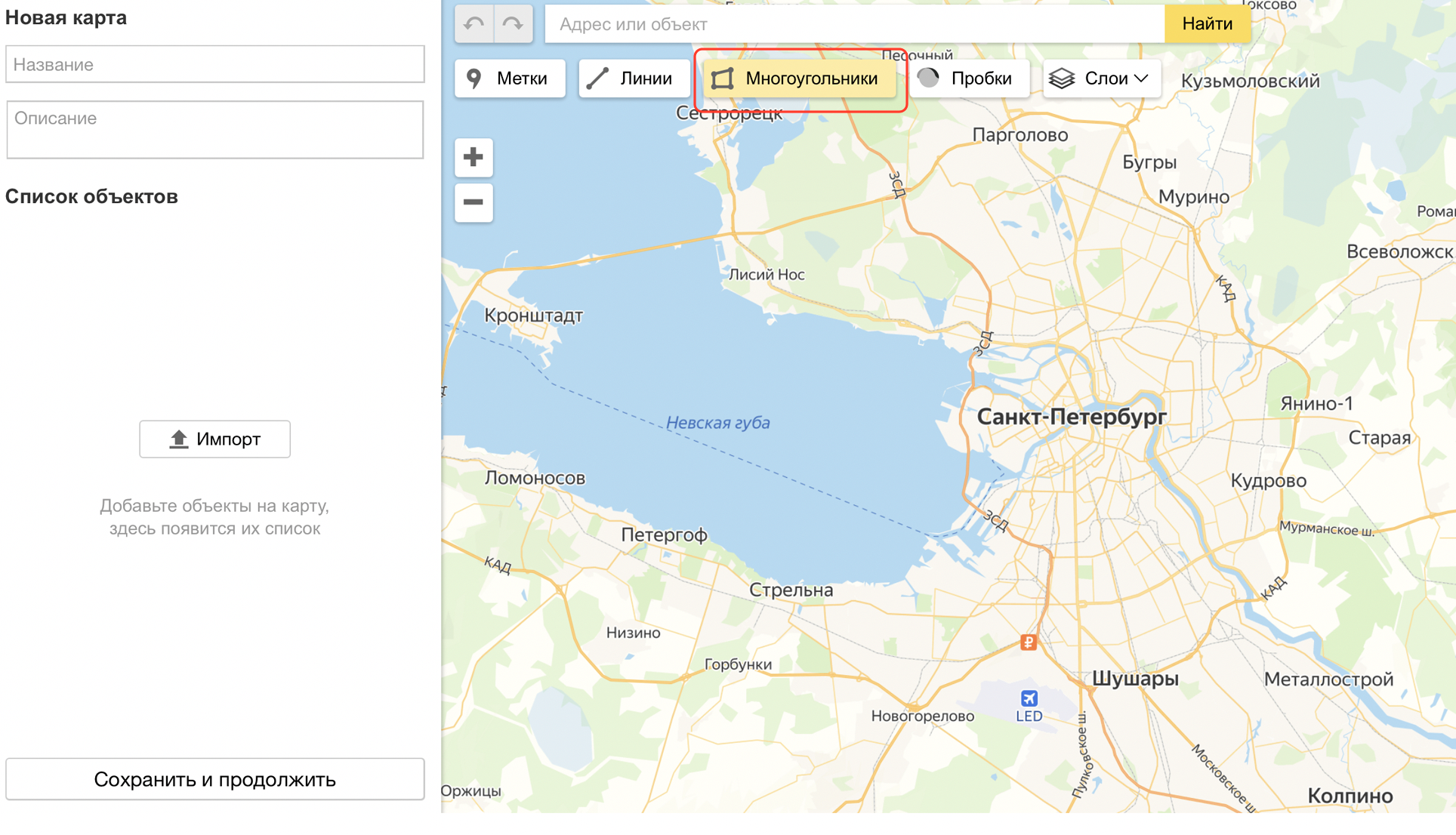This screenshot has width=1456, height=835.
Task: Click the redo arrow button
Action: pos(514,24)
